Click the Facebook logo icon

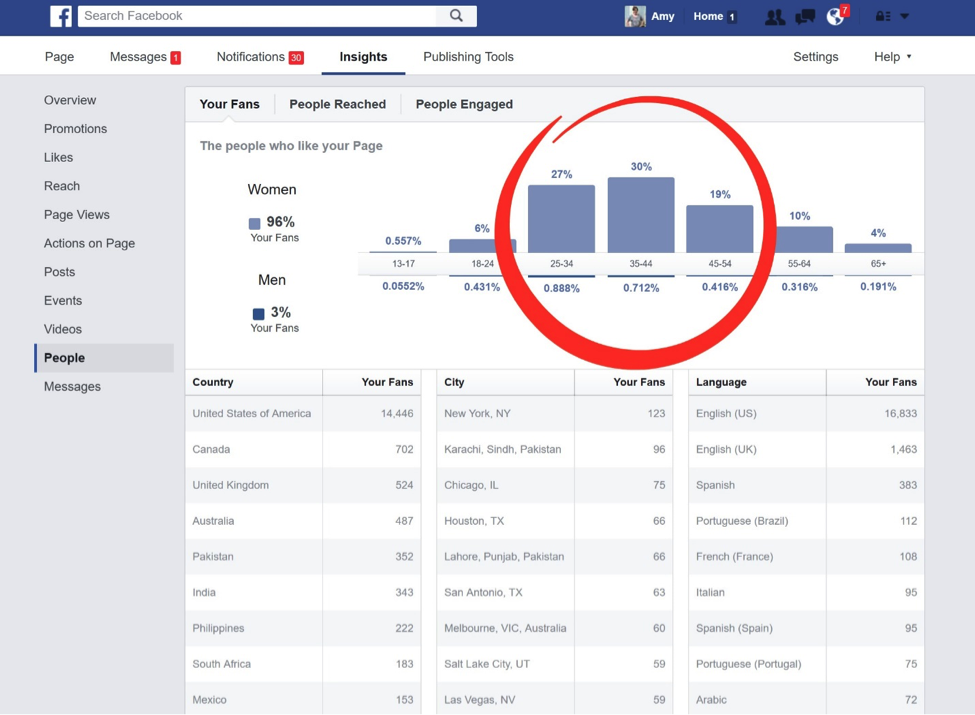61,16
